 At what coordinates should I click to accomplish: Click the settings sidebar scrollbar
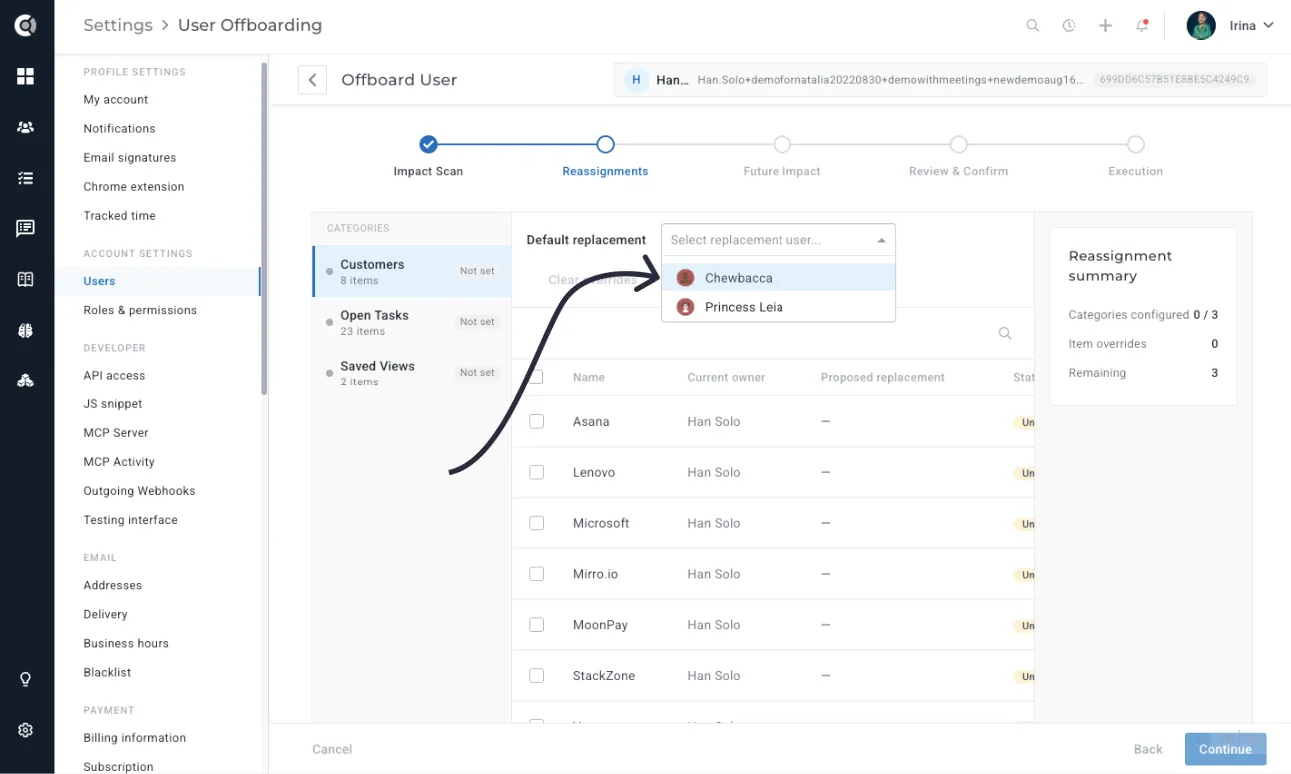[264, 228]
